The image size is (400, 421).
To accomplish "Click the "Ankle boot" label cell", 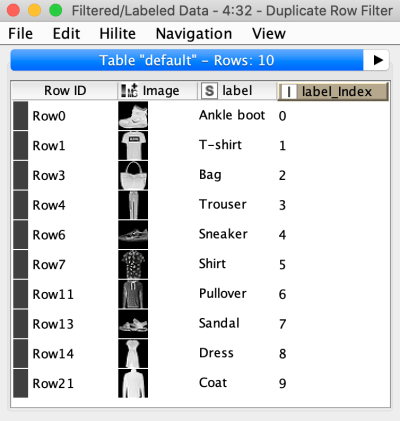I will pos(232,115).
